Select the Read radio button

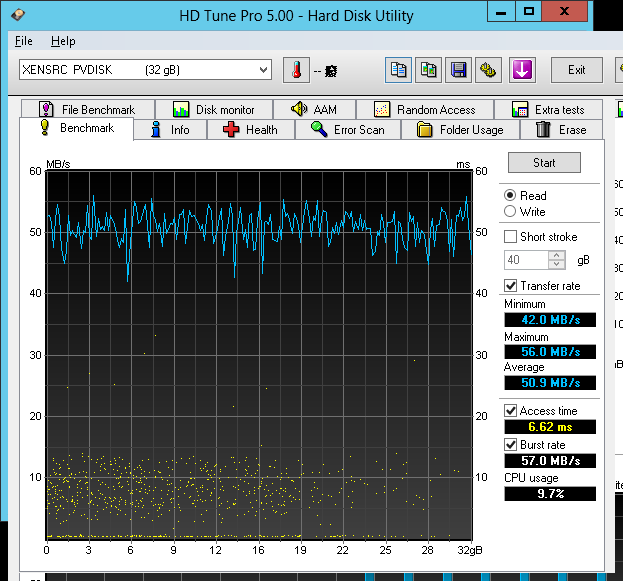[510, 196]
